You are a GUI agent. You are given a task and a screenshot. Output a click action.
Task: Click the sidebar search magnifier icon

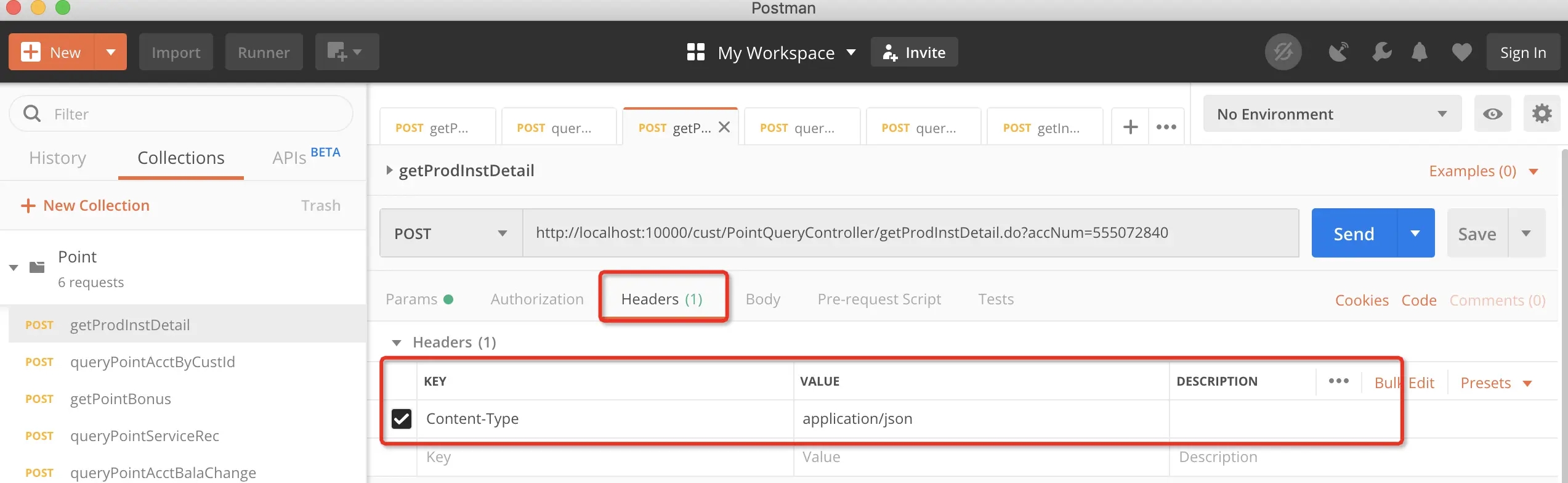coord(32,113)
